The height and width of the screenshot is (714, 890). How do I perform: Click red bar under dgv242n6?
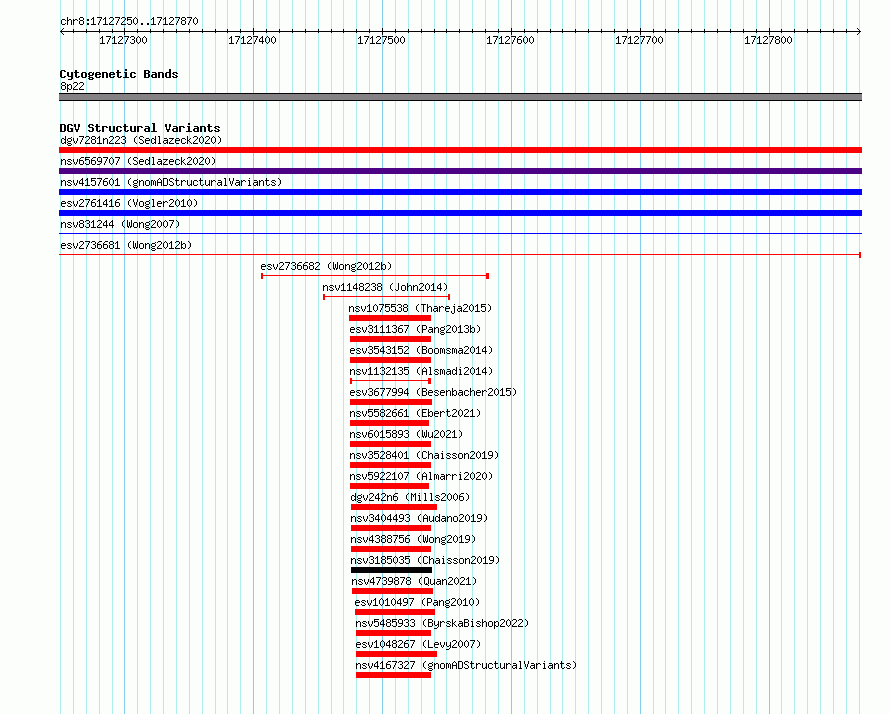click(394, 507)
